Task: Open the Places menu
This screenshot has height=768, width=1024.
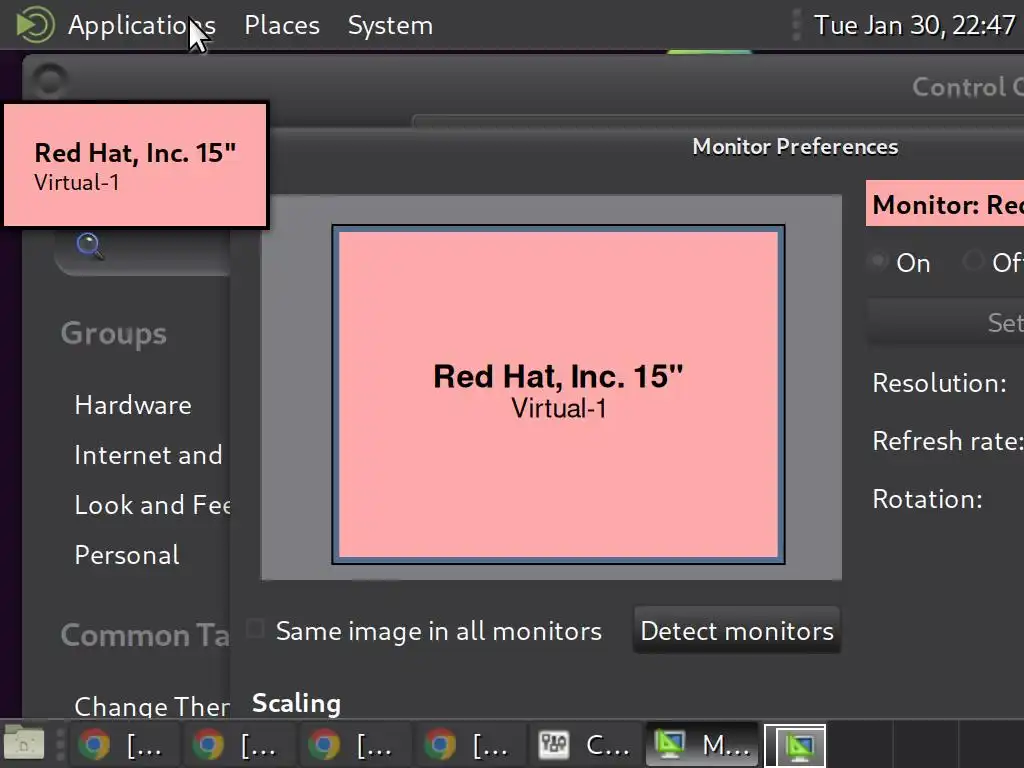Action: coord(281,25)
